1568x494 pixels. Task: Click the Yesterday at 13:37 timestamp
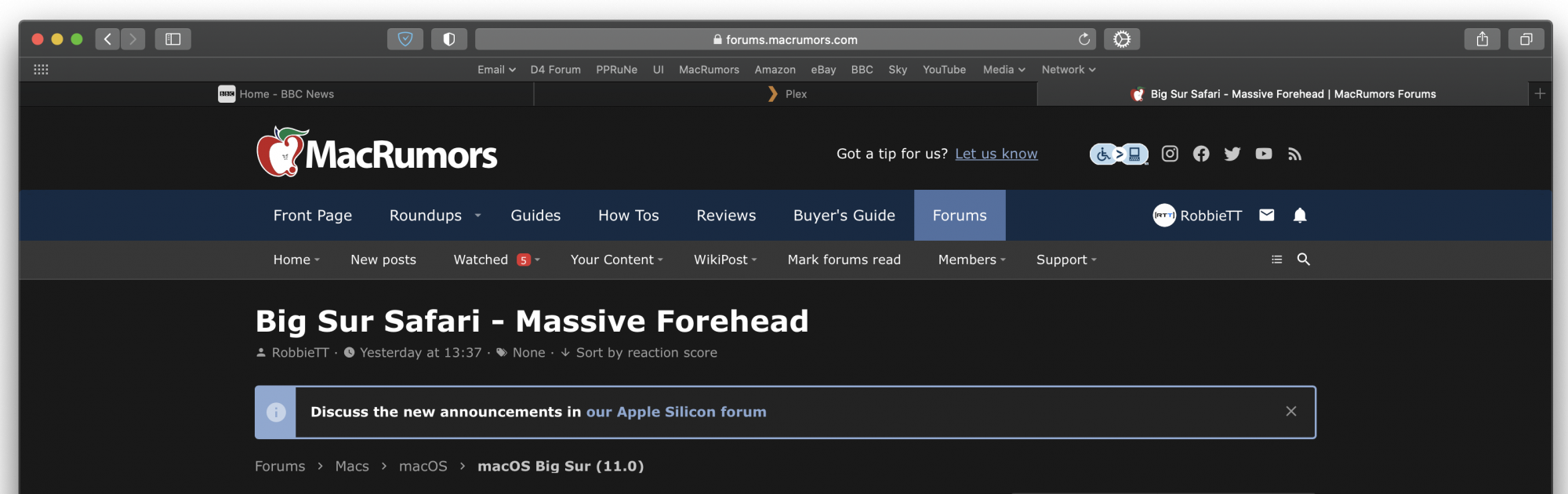(421, 353)
